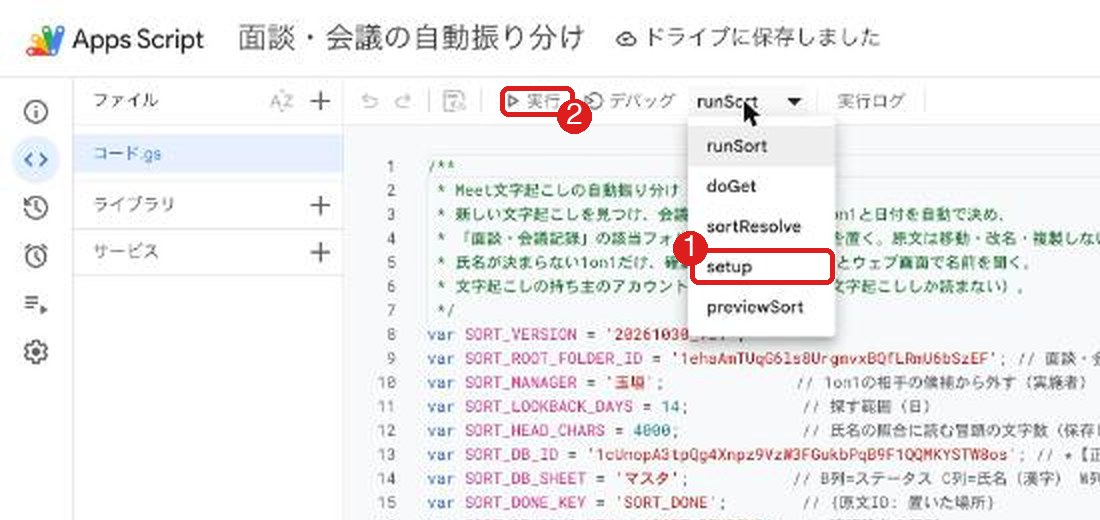Click code line with SORT_DB_ID

[763, 454]
